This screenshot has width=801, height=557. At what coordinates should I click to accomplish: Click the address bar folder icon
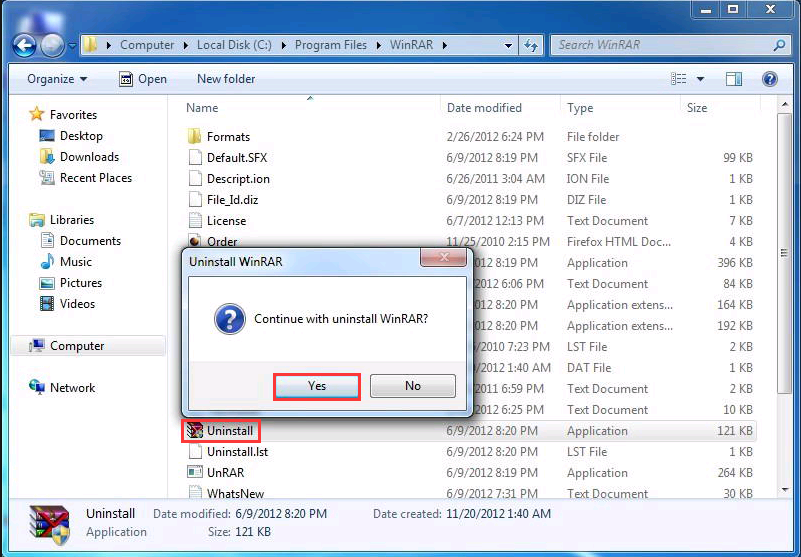pos(90,45)
